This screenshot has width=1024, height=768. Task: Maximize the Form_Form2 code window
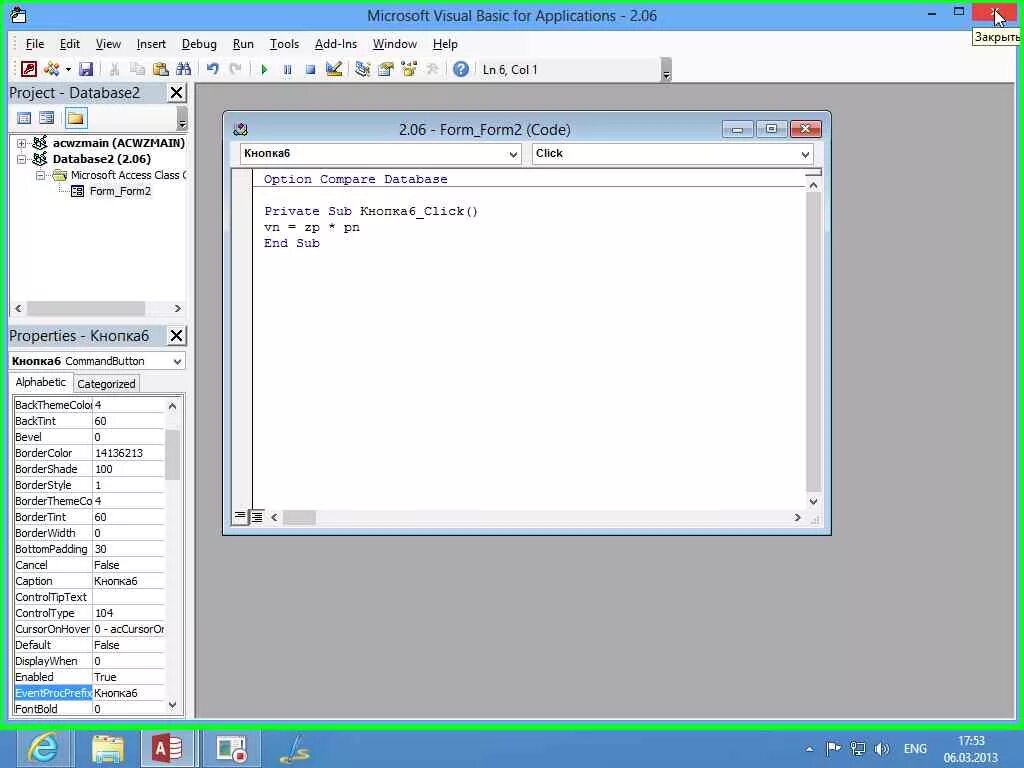771,129
